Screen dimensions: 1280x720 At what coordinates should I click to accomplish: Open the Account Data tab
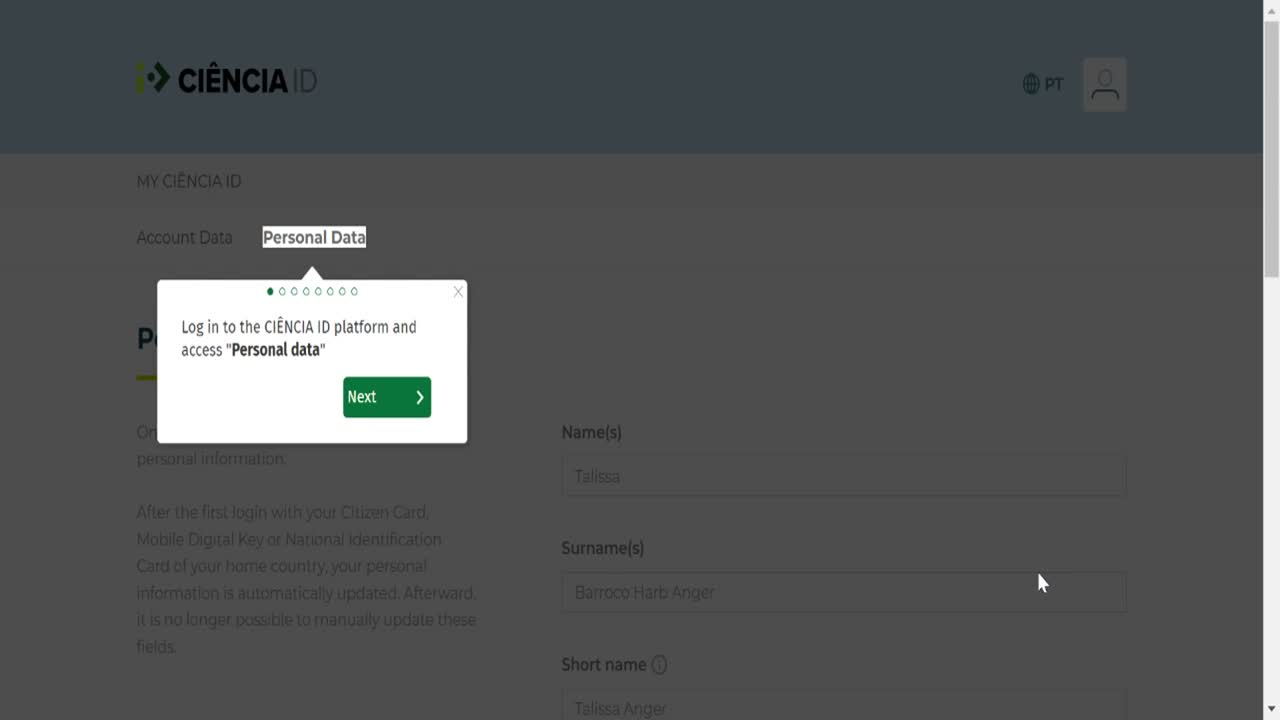click(x=184, y=237)
